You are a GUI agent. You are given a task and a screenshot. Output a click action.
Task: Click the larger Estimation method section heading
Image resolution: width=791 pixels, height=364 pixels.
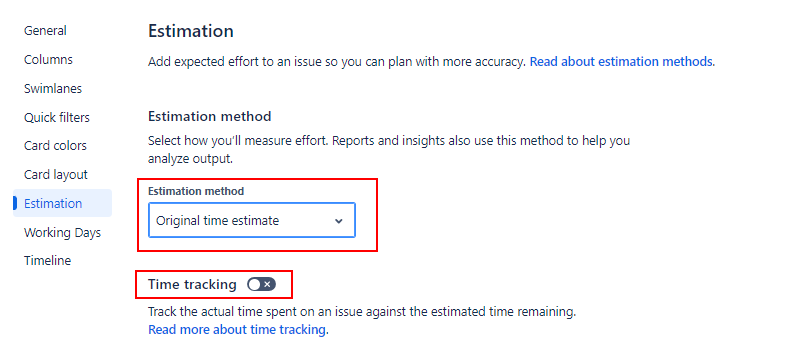point(209,116)
